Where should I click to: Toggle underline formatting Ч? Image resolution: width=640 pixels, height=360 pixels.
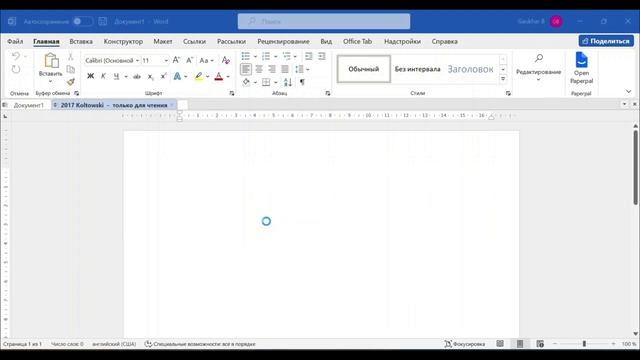click(116, 76)
